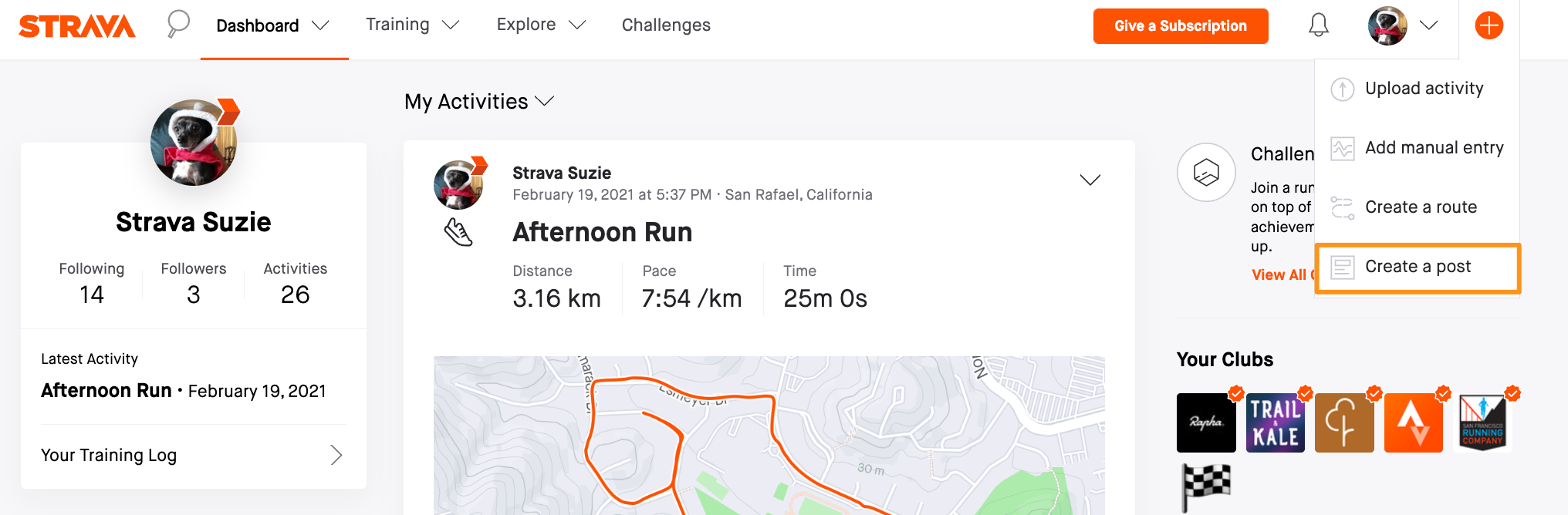Choose Add manual entry
The image size is (1568, 515).
tap(1418, 148)
